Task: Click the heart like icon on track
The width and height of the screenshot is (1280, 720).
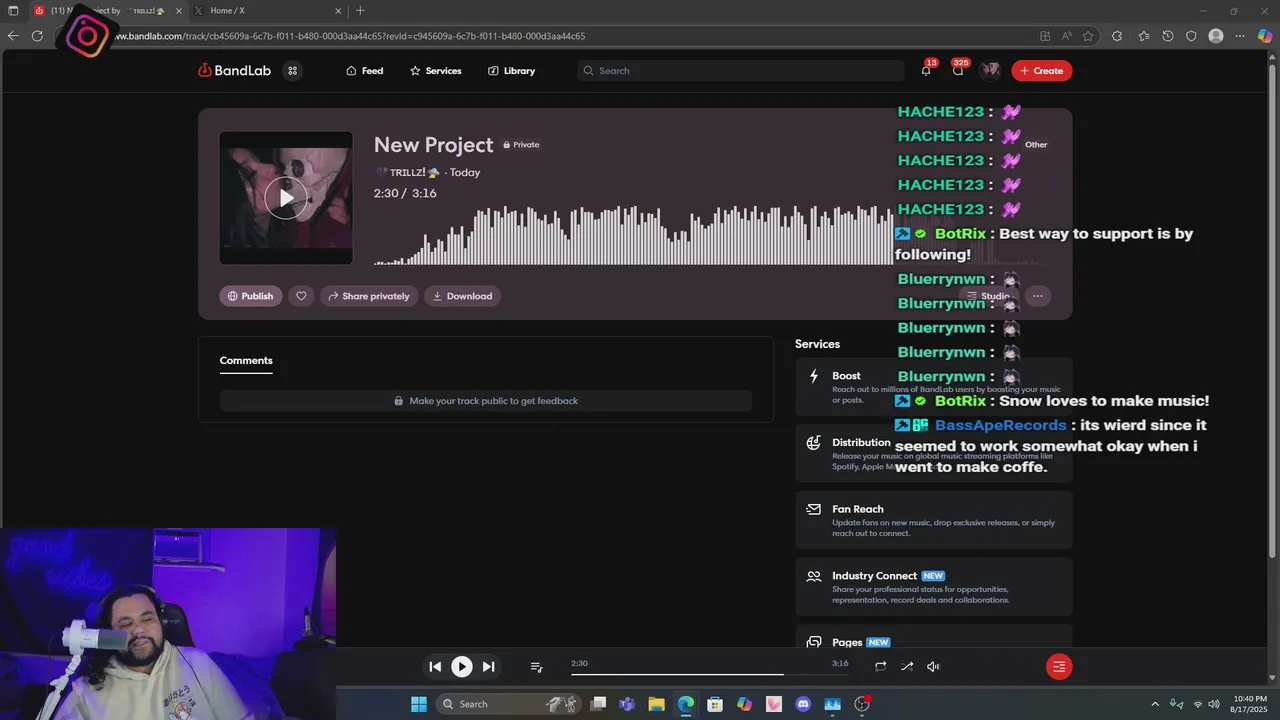Action: coord(301,296)
